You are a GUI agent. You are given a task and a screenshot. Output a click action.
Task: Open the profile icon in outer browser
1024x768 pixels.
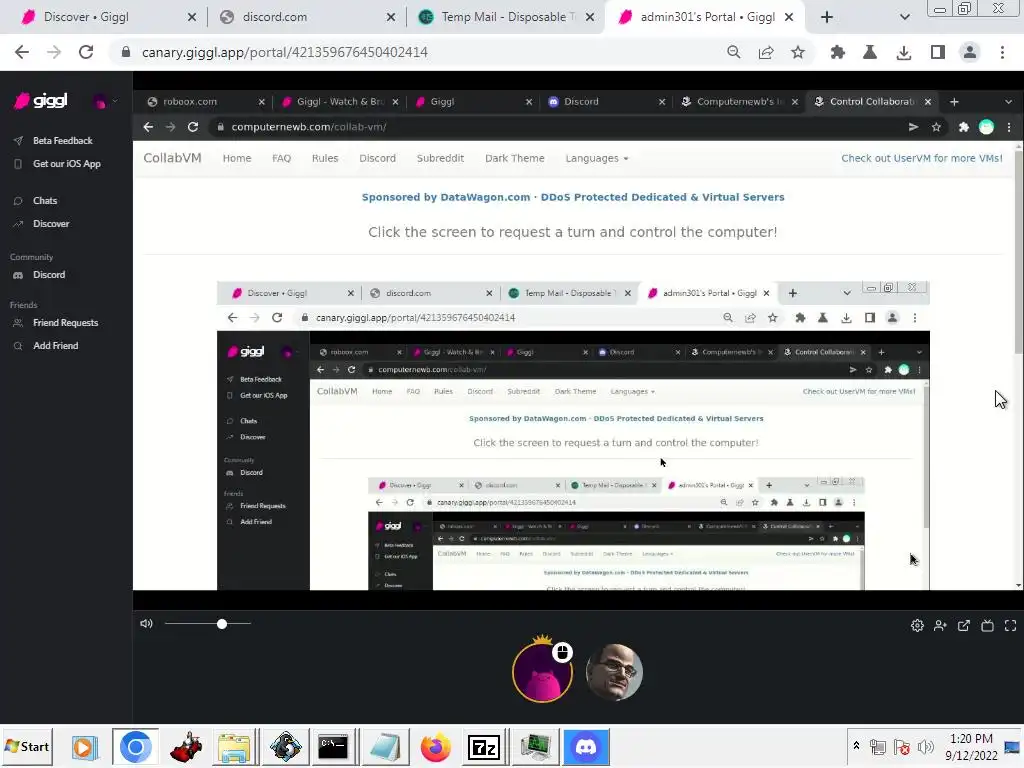[x=970, y=52]
